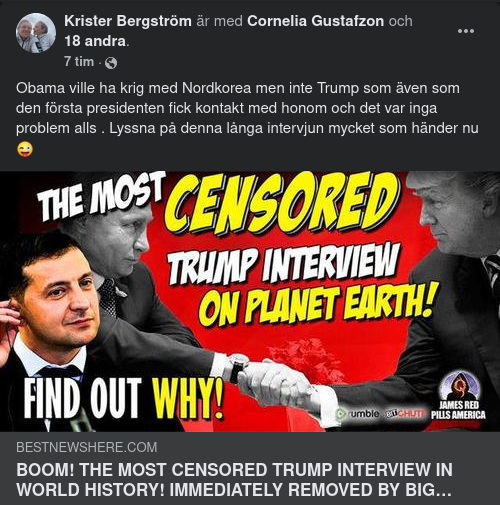Viewport: 500px width, 505px height.
Task: Show the 18 andra tagged people
Action: (x=95, y=41)
